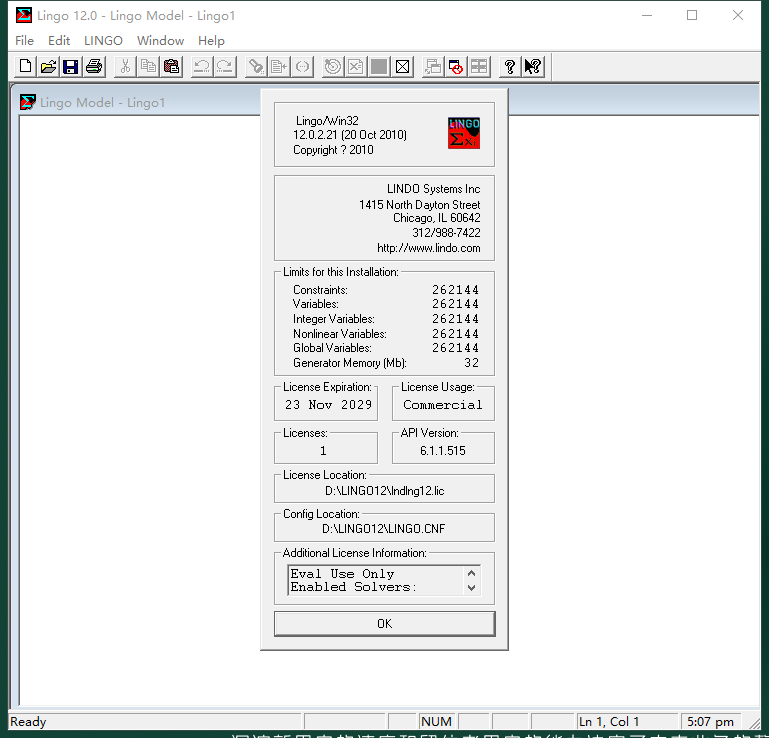Click 'Ln 1, Col 1' in status bar

coord(609,722)
